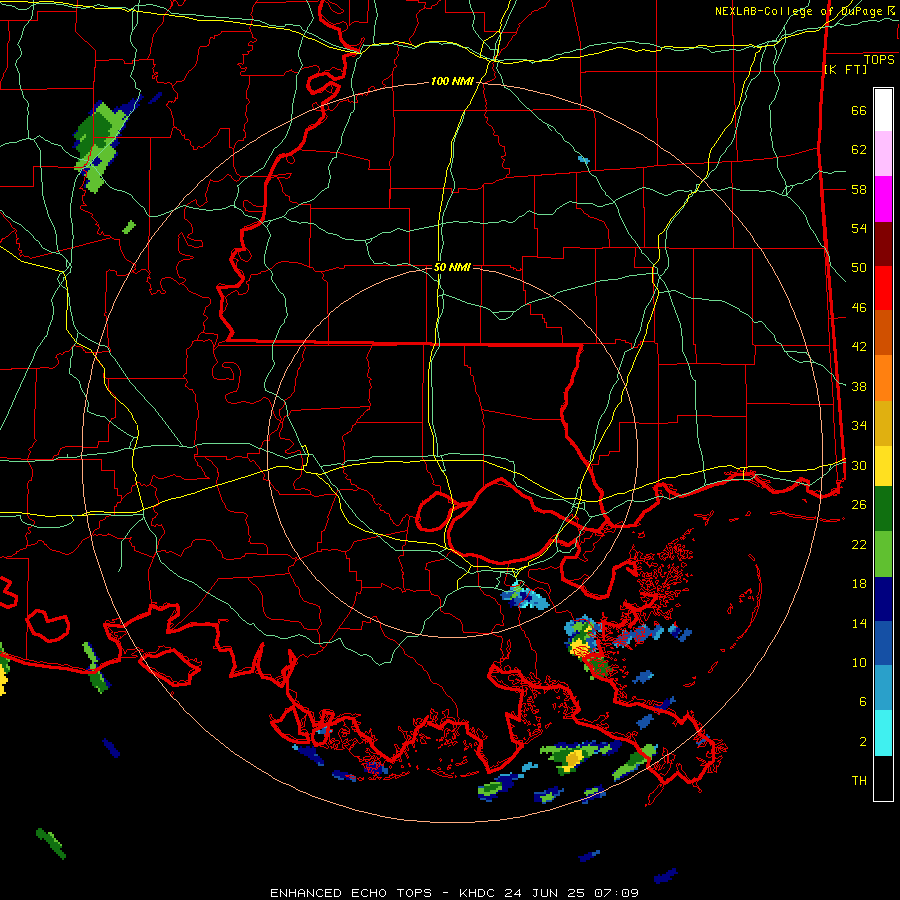Pick the dark green legend swatch
This screenshot has width=900, height=900.
tap(883, 509)
